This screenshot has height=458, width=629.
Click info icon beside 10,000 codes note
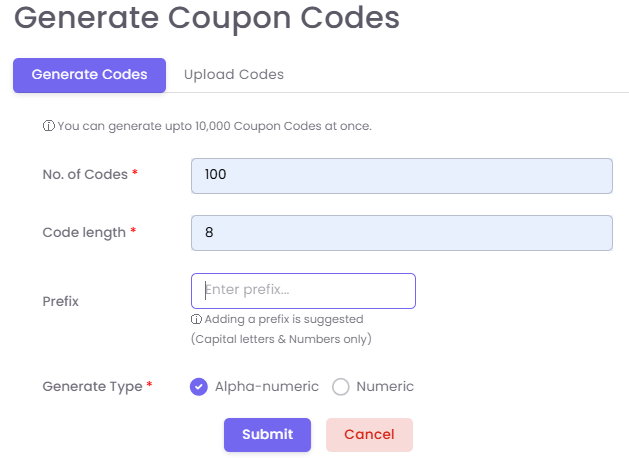[48, 127]
